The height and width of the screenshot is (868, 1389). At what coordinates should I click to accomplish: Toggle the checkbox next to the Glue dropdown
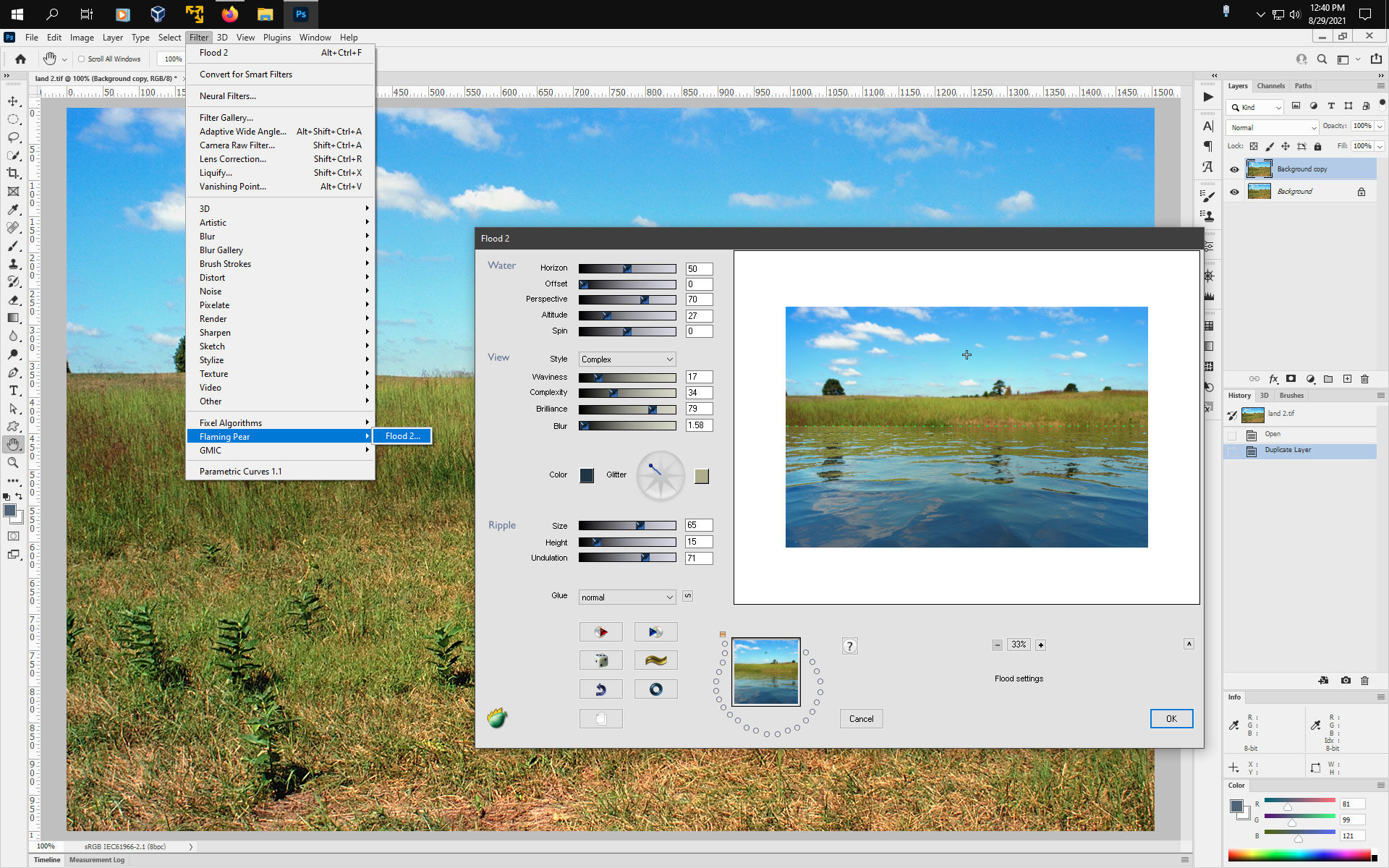pos(687,596)
